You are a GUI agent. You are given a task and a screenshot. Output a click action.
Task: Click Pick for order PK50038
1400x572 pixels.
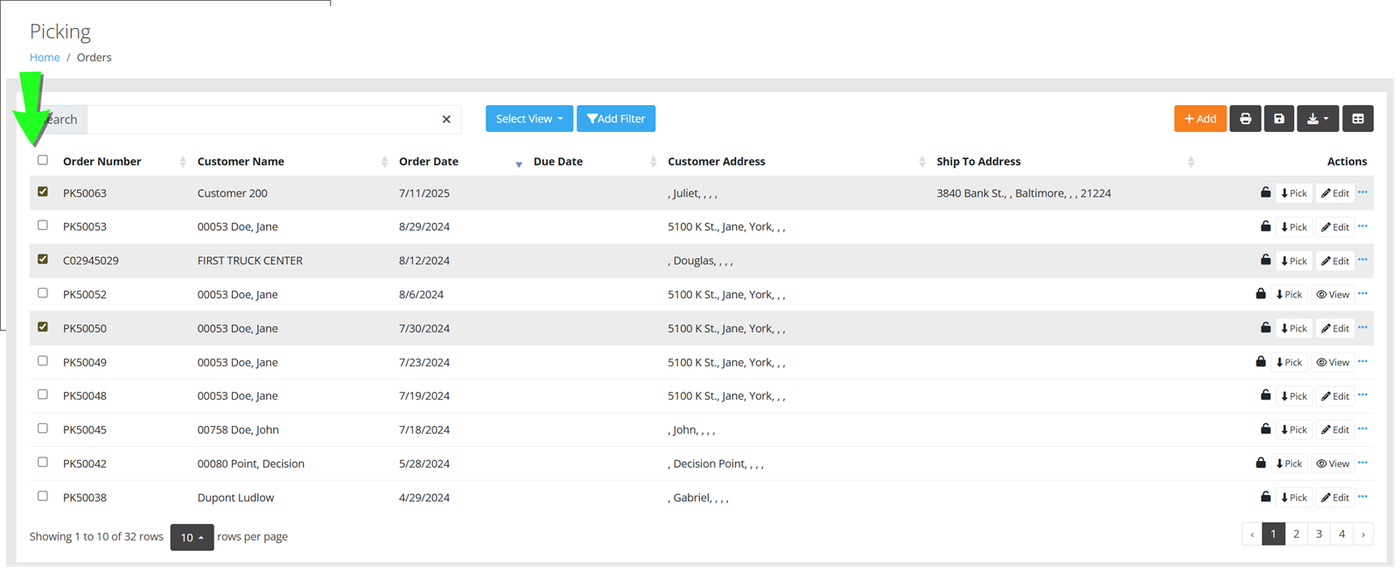[1294, 497]
